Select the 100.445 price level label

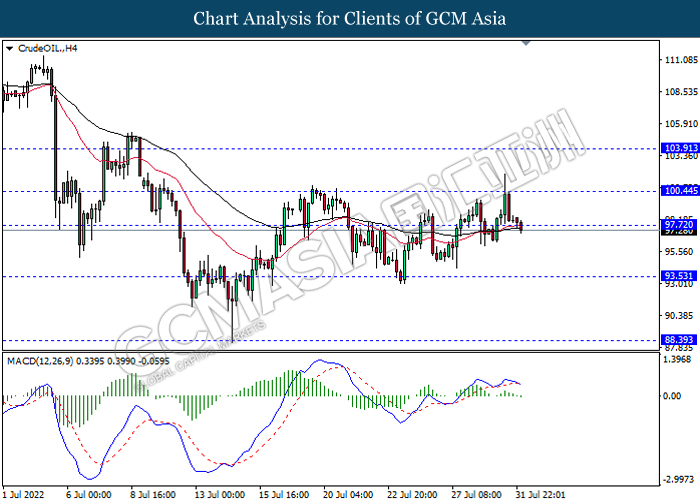click(679, 191)
